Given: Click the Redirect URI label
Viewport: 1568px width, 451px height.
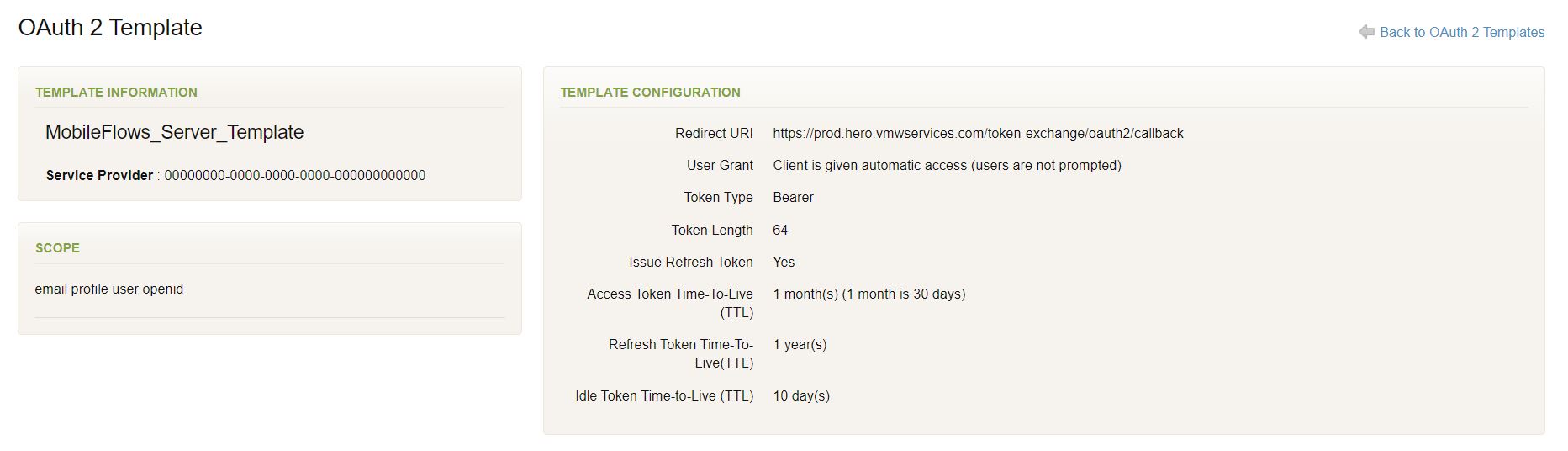Looking at the screenshot, I should [714, 133].
